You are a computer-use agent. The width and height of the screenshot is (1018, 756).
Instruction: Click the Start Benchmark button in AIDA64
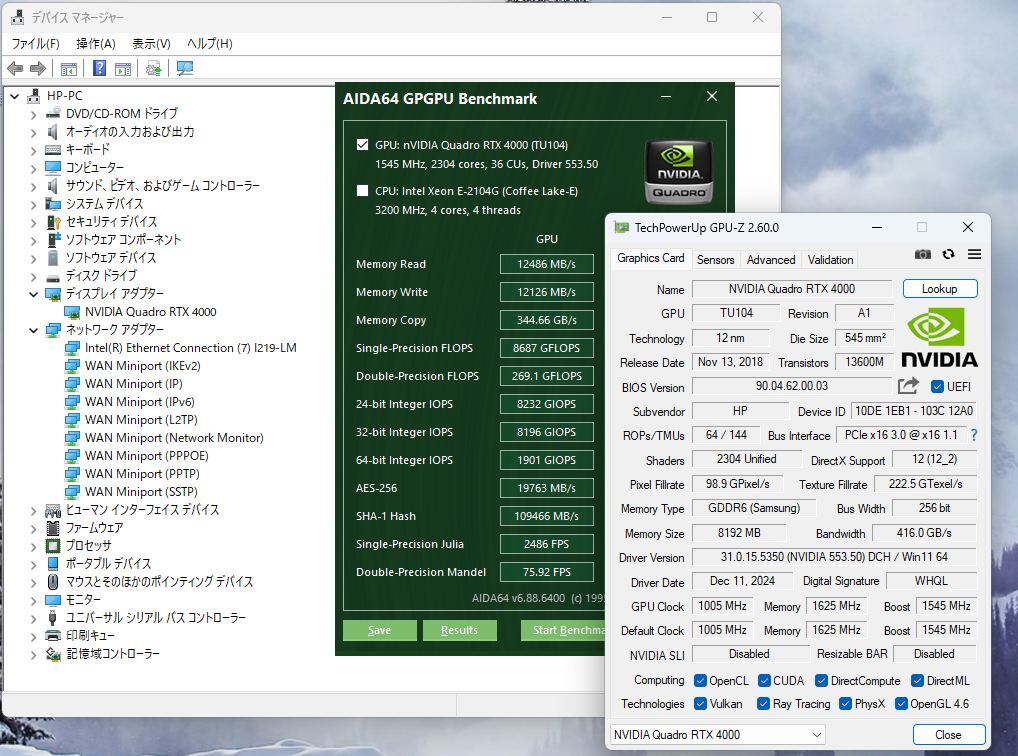[564, 630]
